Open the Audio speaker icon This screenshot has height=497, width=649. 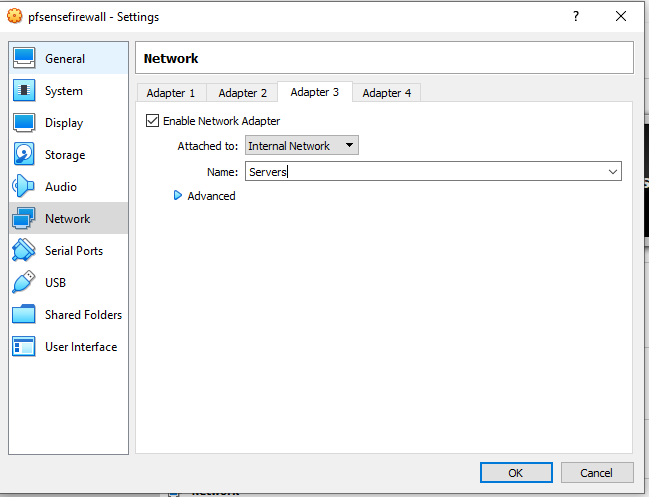23,186
